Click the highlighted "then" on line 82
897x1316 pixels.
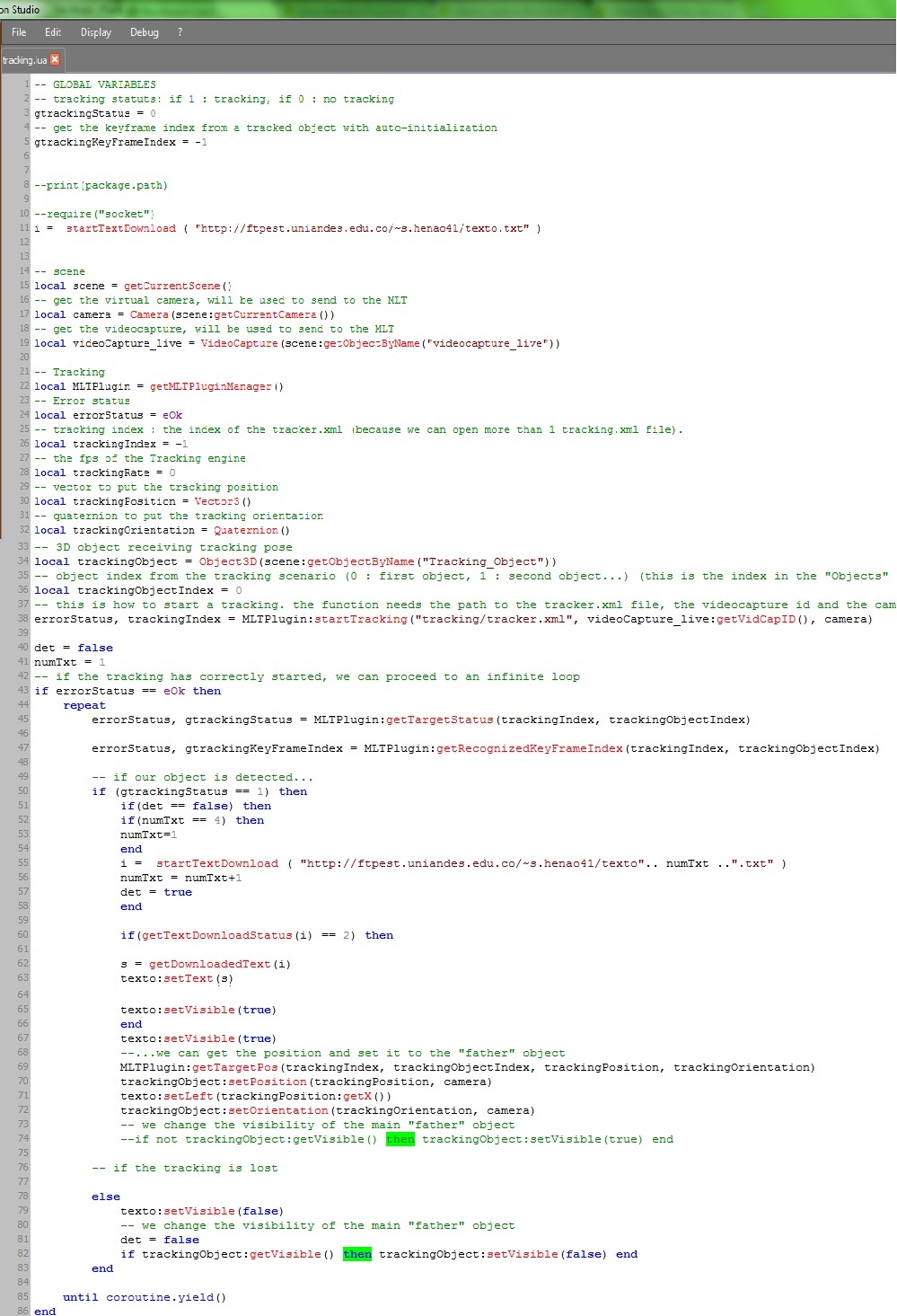click(x=357, y=1254)
